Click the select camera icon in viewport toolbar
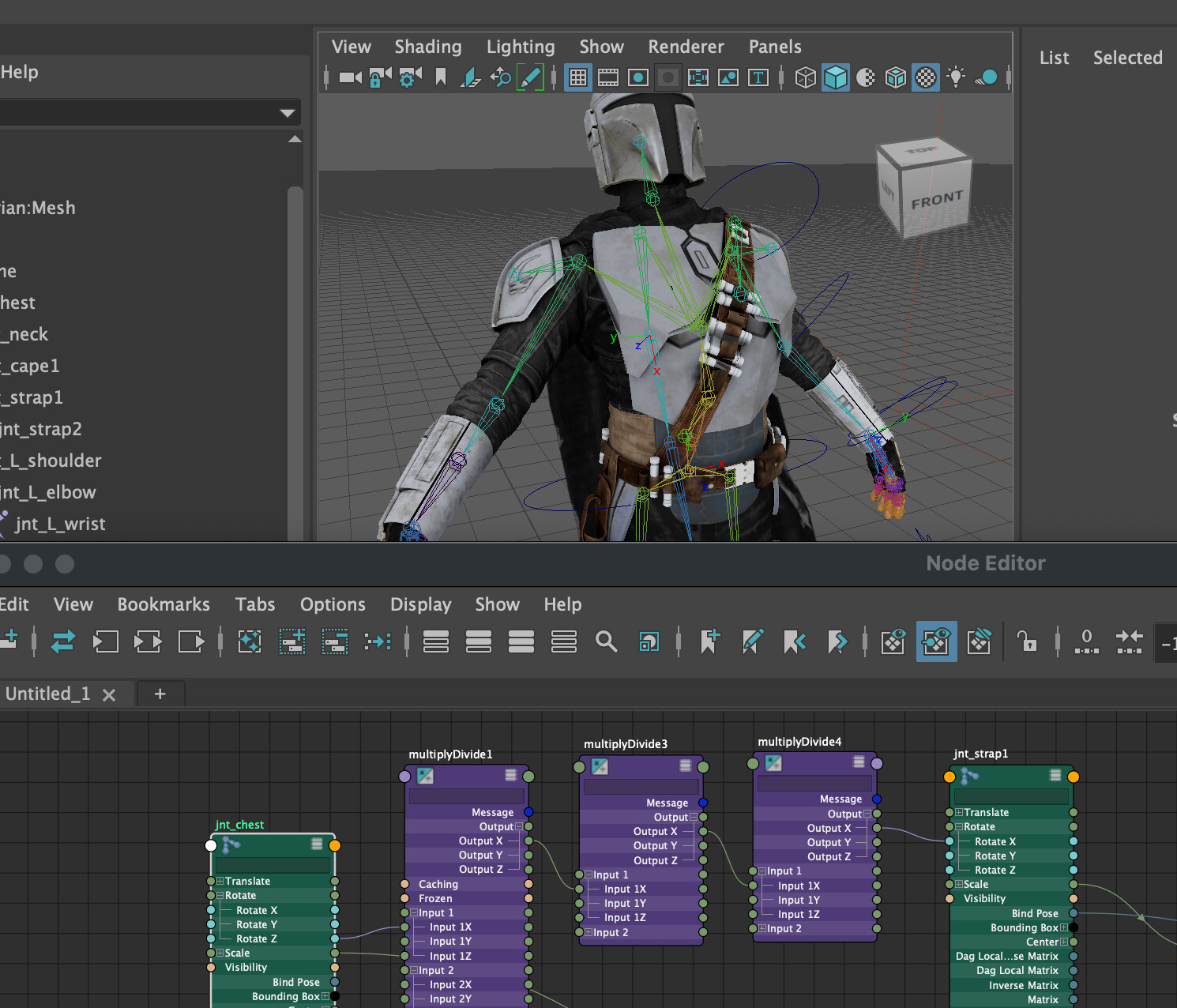This screenshot has height=1008, width=1177. (x=350, y=77)
